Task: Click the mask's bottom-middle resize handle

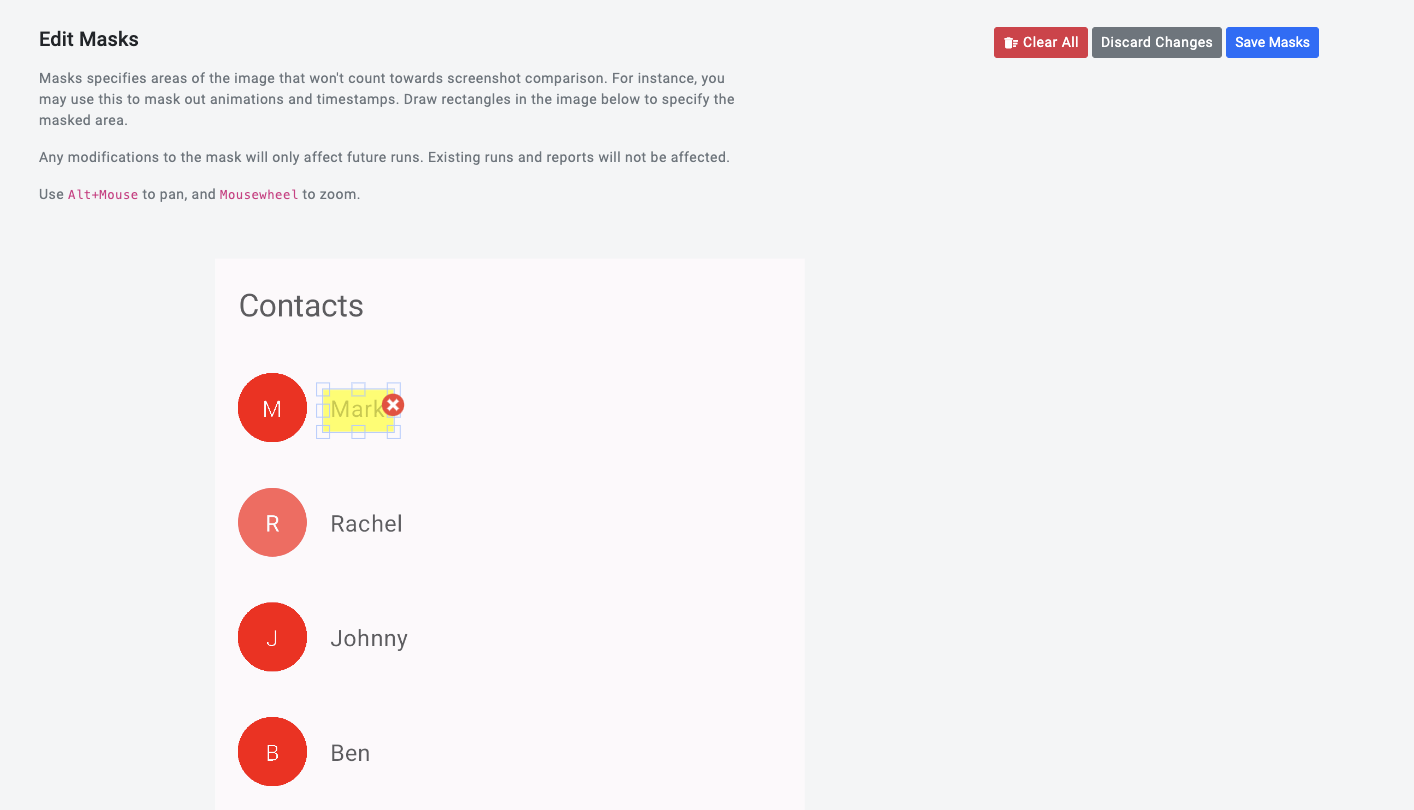Action: tap(358, 432)
